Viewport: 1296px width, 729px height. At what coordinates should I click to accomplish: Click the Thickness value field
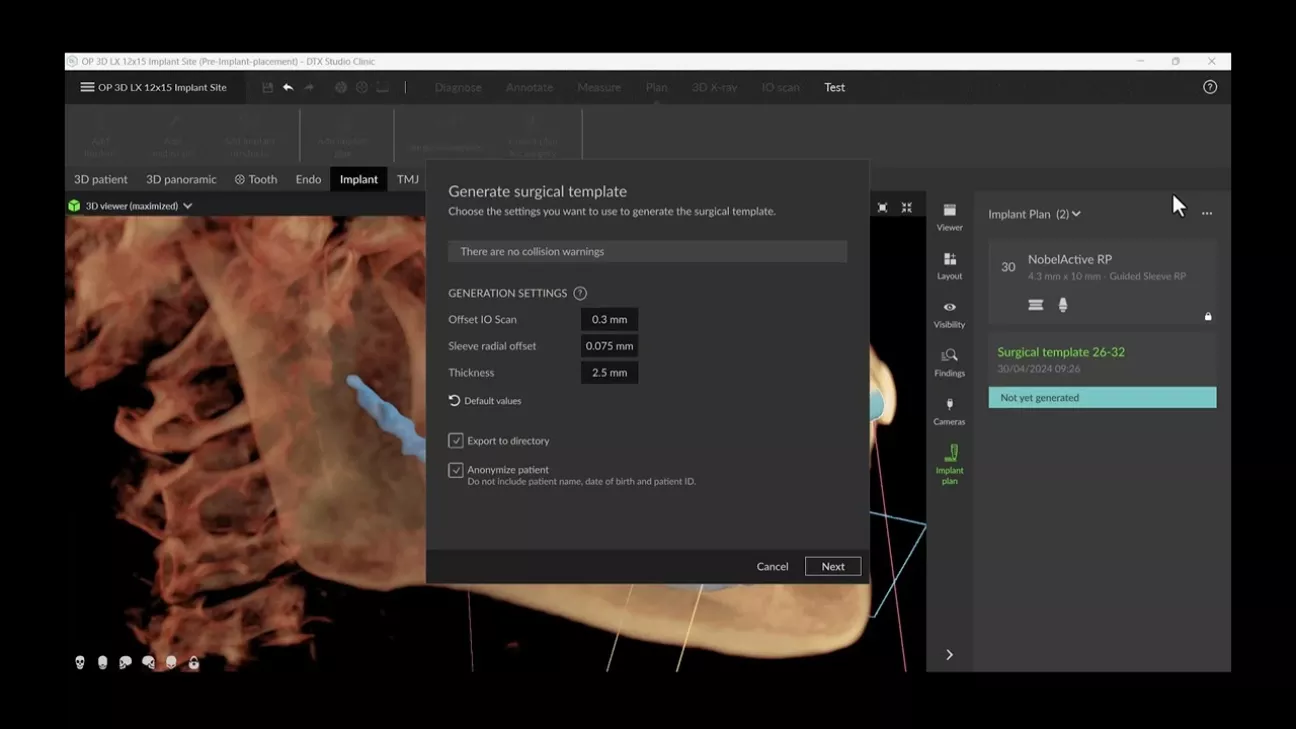(609, 372)
